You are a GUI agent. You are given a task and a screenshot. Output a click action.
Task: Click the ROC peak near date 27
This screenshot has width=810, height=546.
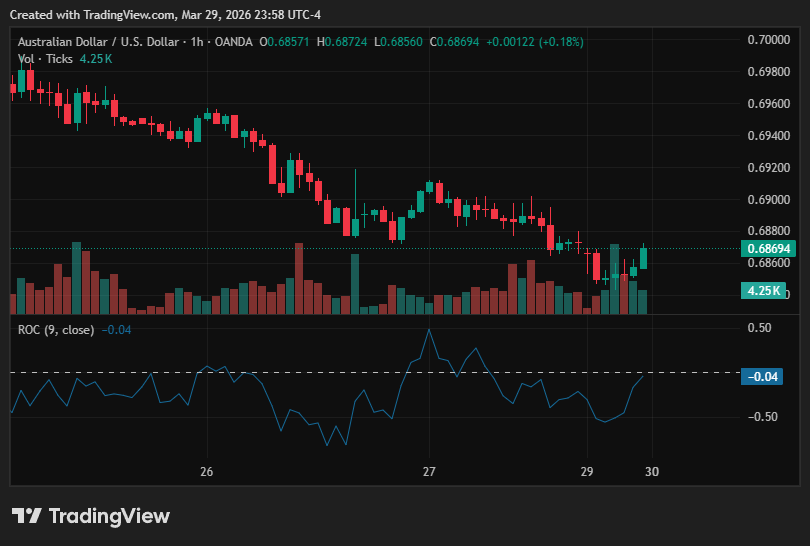(x=429, y=331)
